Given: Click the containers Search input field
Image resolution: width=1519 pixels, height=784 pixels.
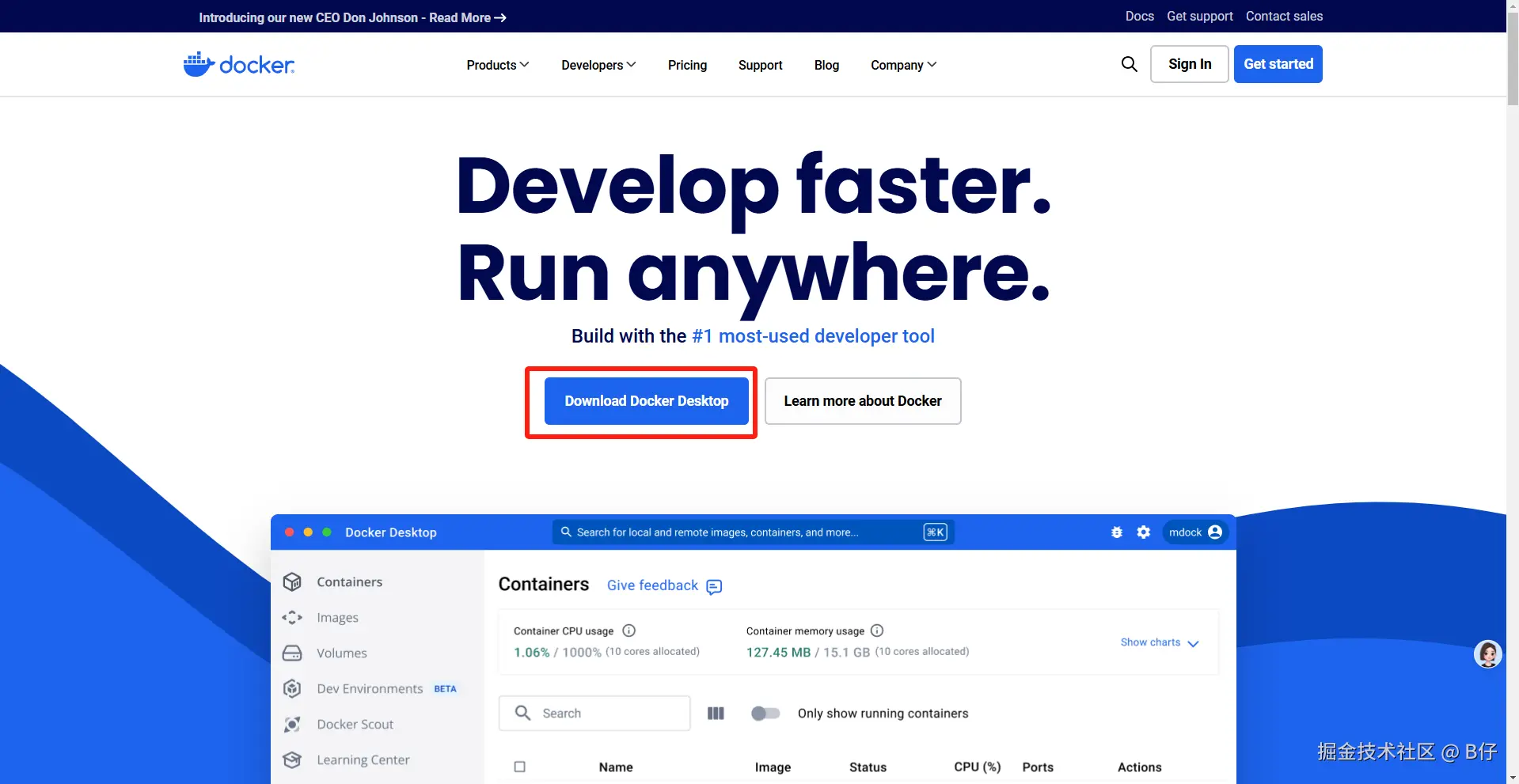Looking at the screenshot, I should pos(594,714).
